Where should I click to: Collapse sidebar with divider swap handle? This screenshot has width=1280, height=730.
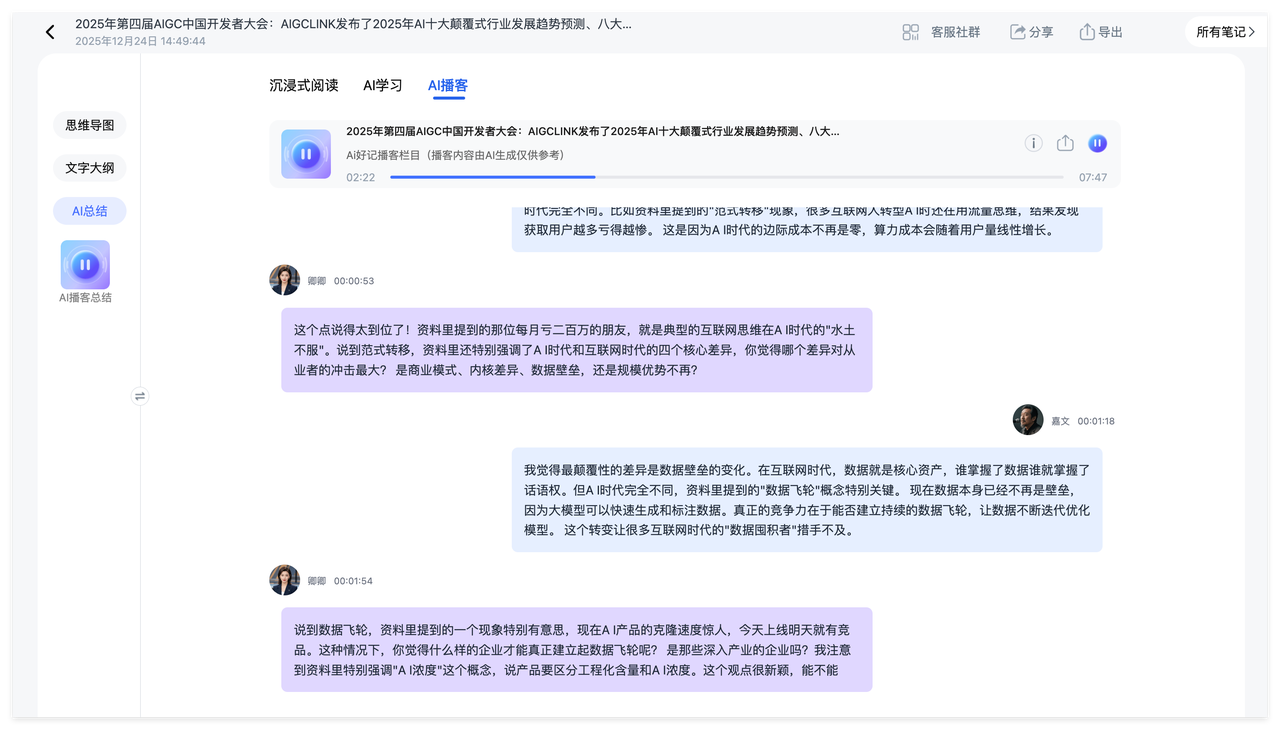point(140,396)
